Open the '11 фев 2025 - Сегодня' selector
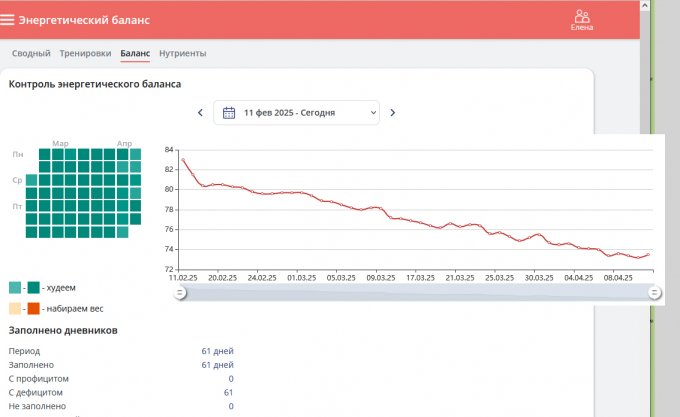Viewport: 680px width, 417px height. [296, 113]
